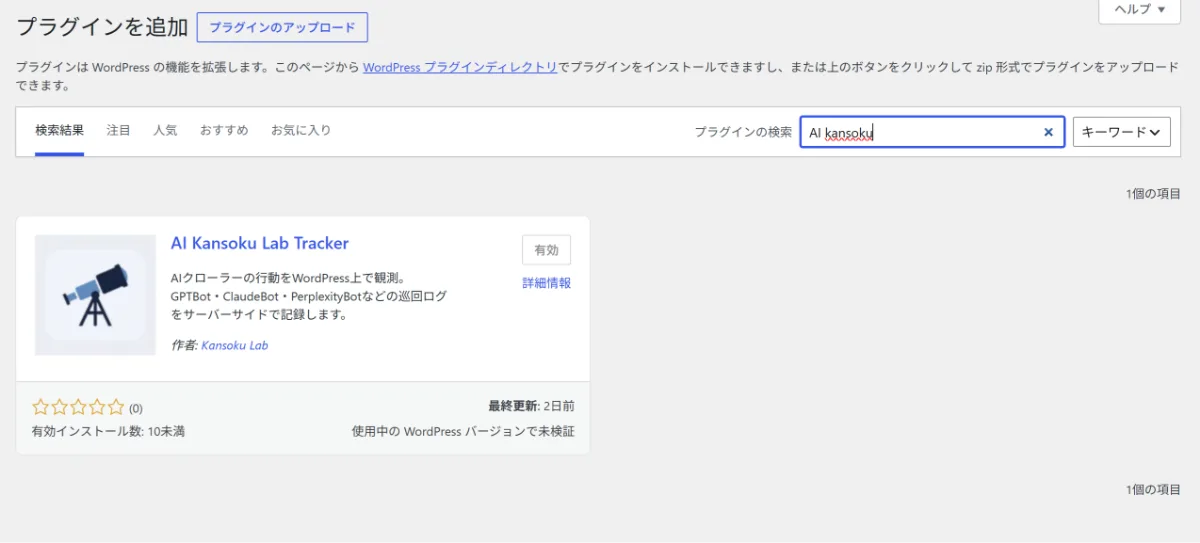This screenshot has height=543, width=1200.
Task: Clear the search field with the X icon
Action: click(1048, 132)
